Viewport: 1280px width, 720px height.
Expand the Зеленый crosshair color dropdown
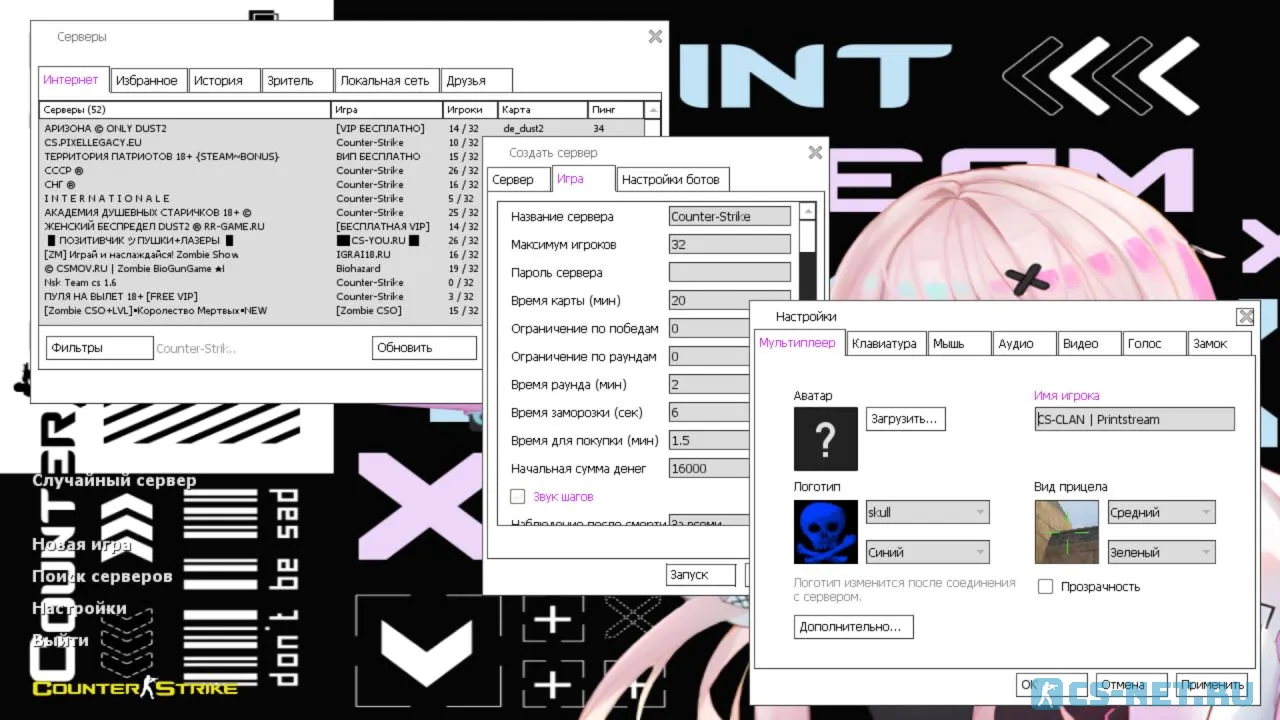[x=1161, y=552]
